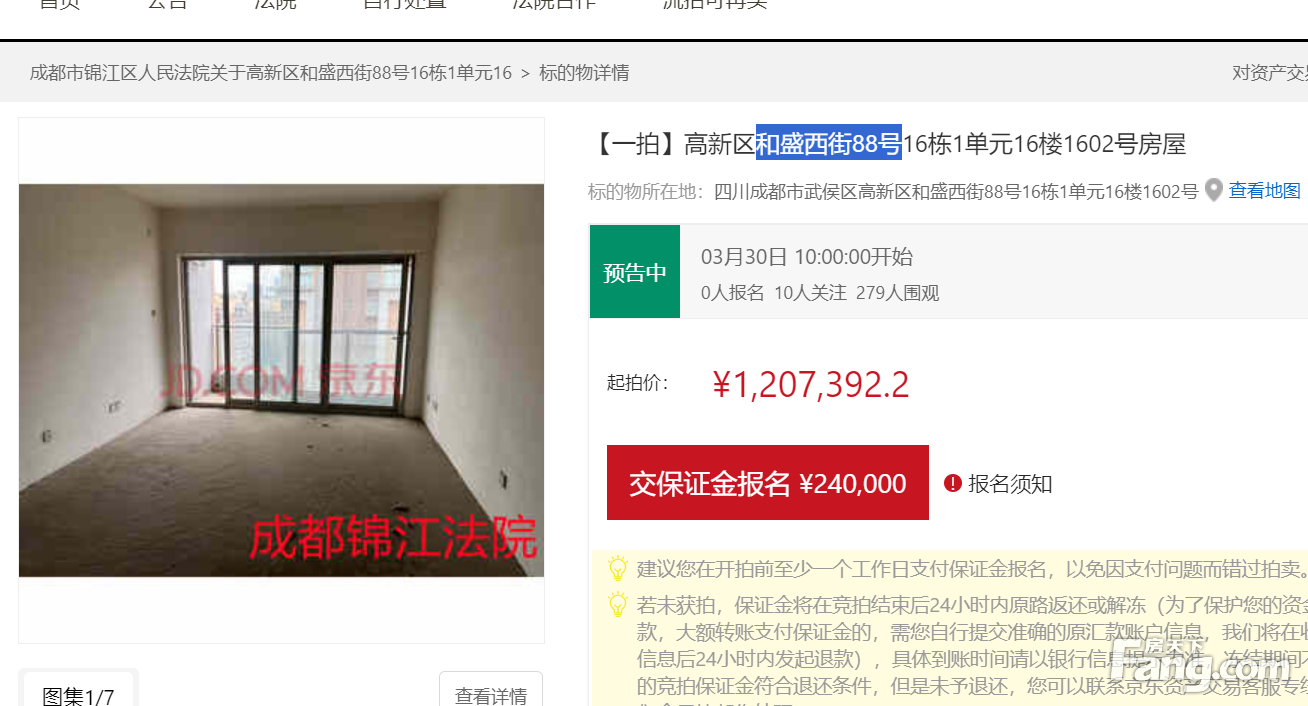Screen dimensions: 1308x706
Task: Open the 自行处置 navigation item
Action: click(405, 4)
